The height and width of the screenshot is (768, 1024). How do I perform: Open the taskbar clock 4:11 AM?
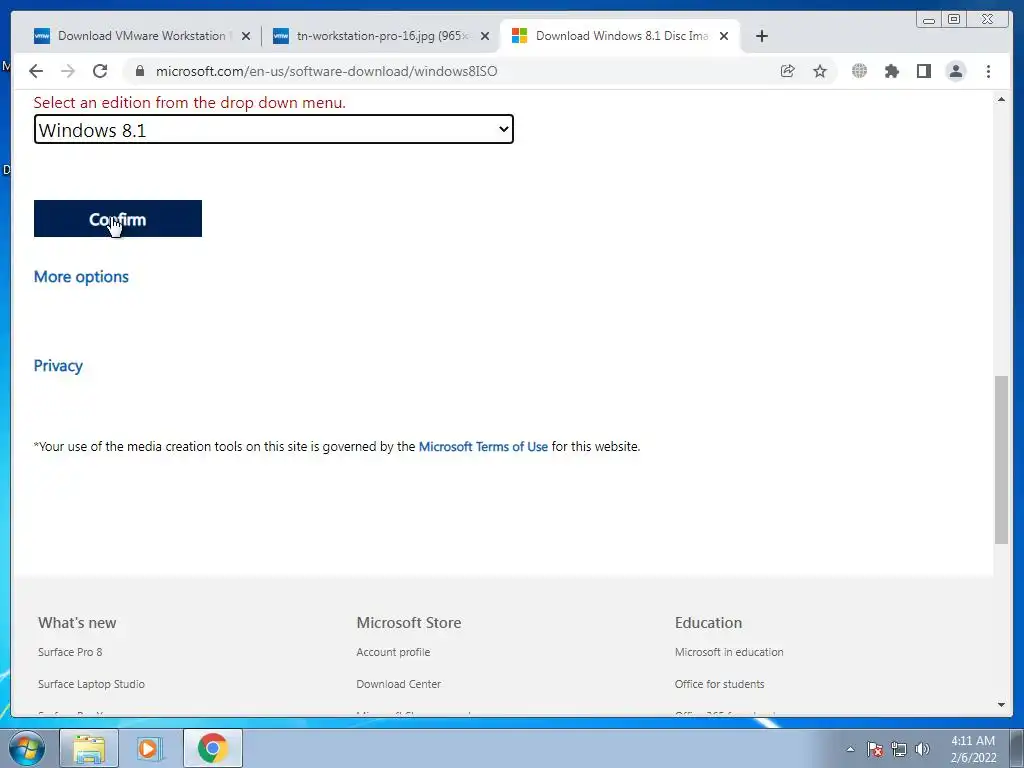coord(973,749)
